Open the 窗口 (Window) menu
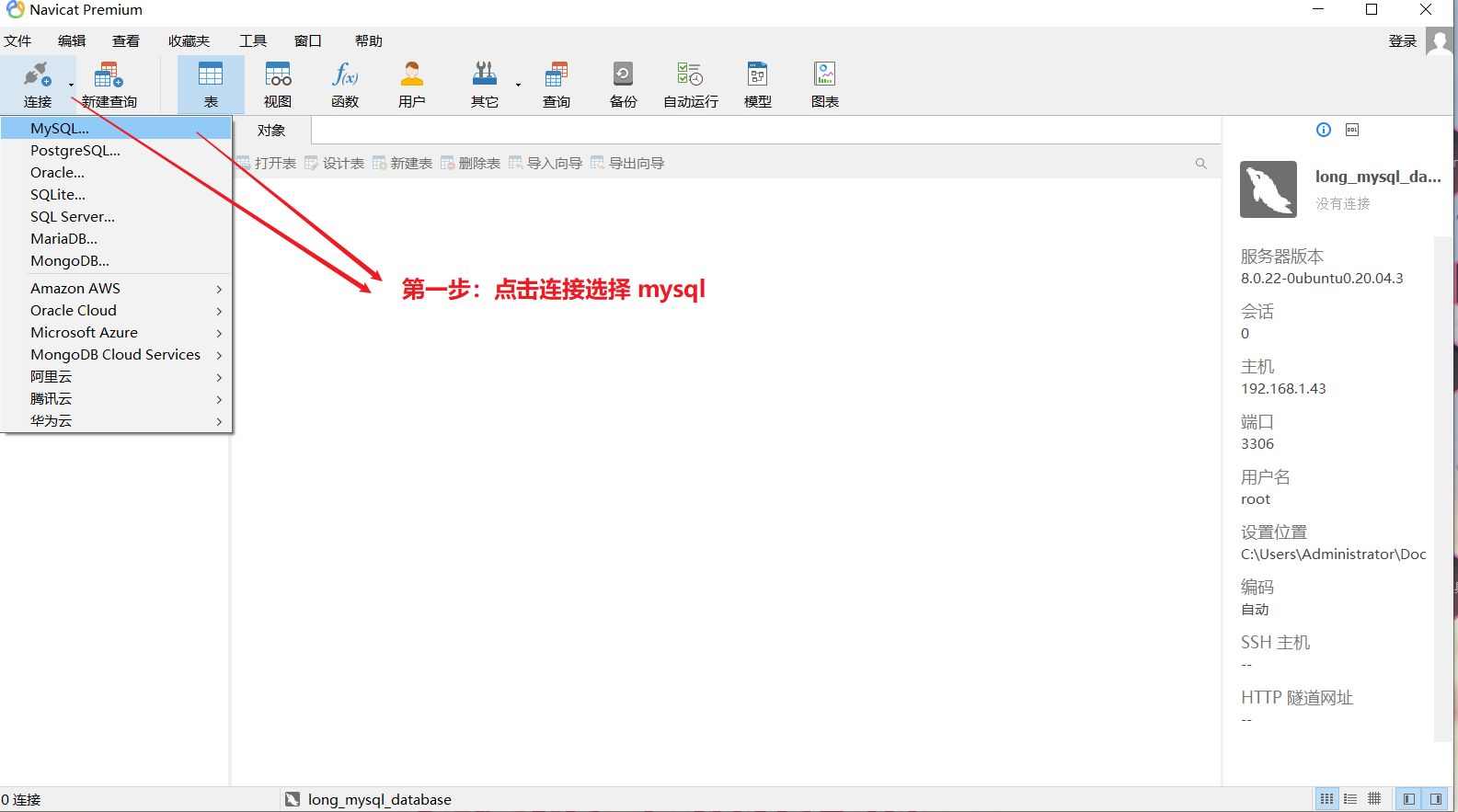1458x812 pixels. point(307,41)
